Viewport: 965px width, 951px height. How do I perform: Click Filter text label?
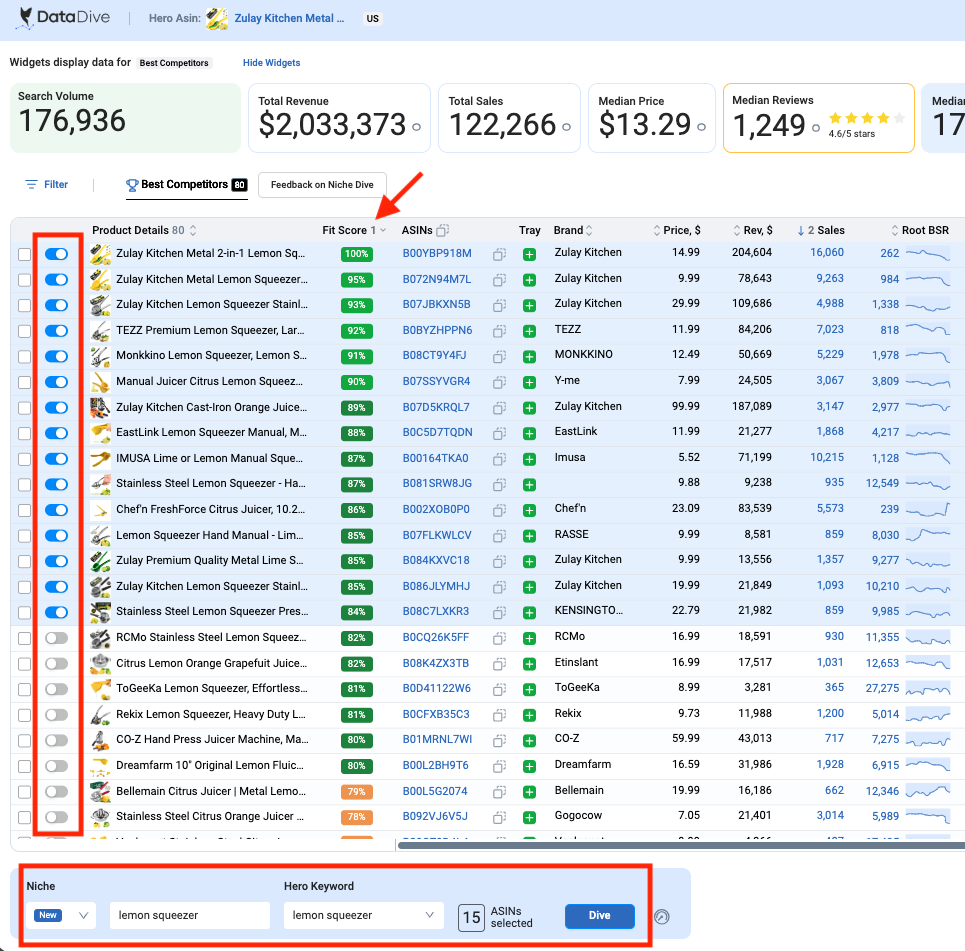coord(56,184)
